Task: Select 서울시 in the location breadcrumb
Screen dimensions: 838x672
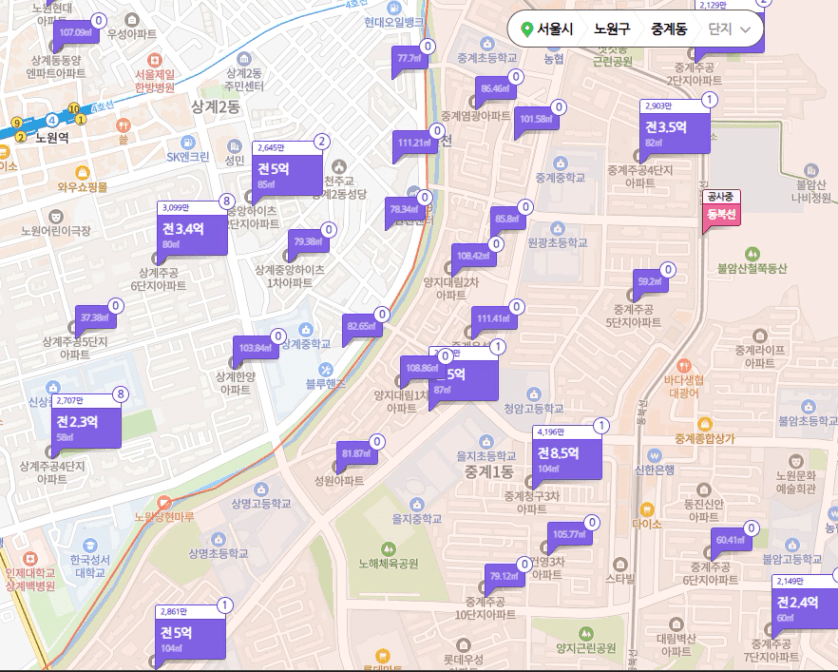Action: [x=555, y=29]
